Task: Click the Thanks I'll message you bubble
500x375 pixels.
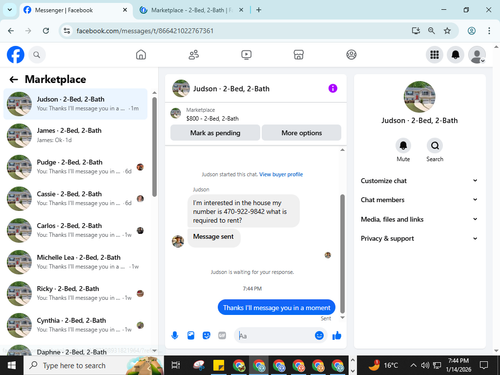Action: point(277,307)
